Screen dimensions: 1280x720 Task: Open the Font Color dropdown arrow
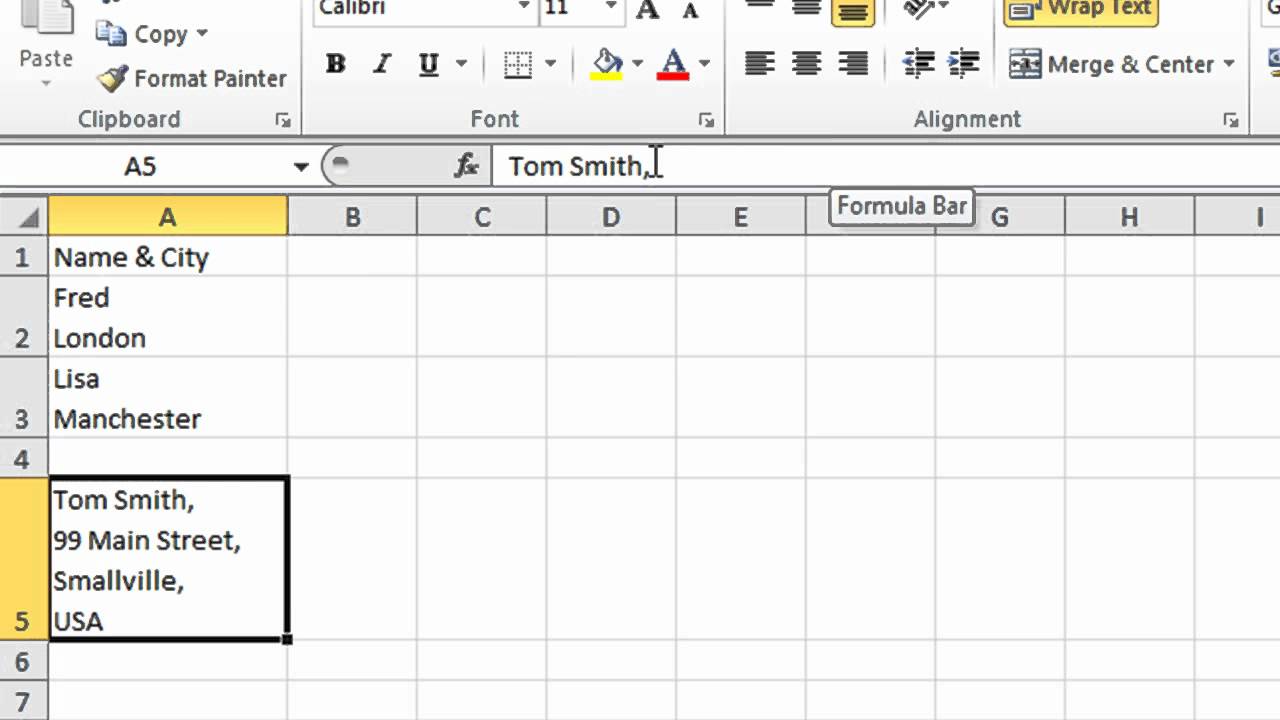click(704, 65)
